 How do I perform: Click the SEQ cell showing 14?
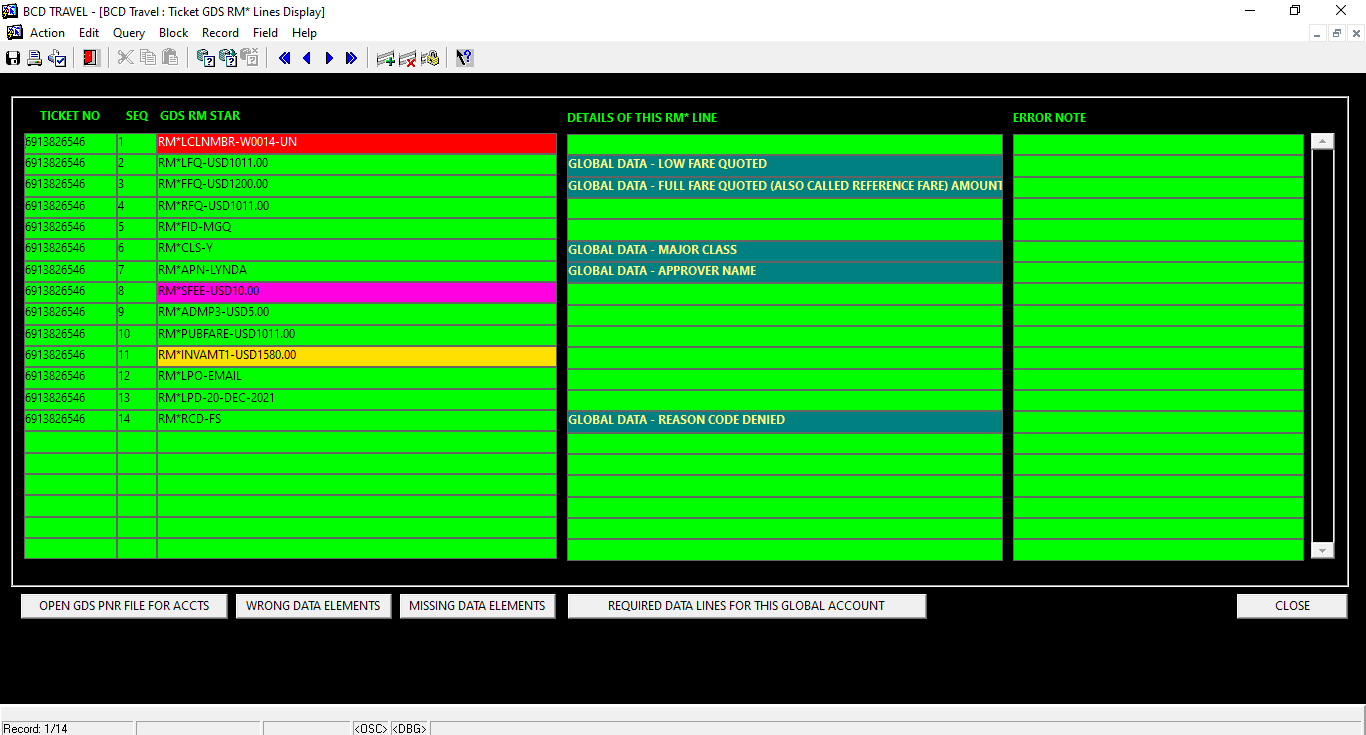[136, 420]
